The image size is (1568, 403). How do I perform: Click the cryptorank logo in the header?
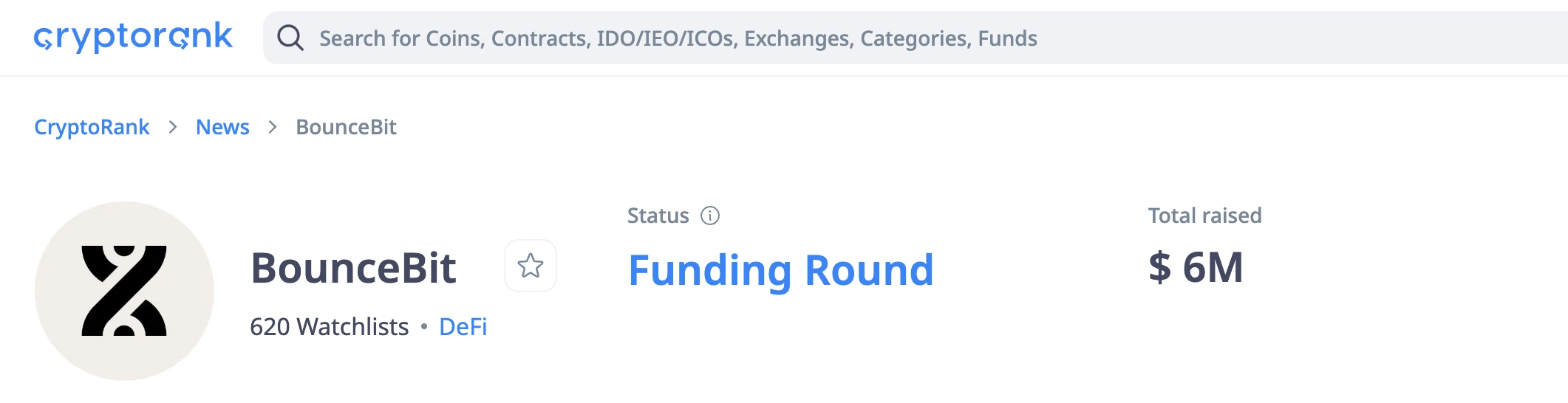click(x=133, y=37)
